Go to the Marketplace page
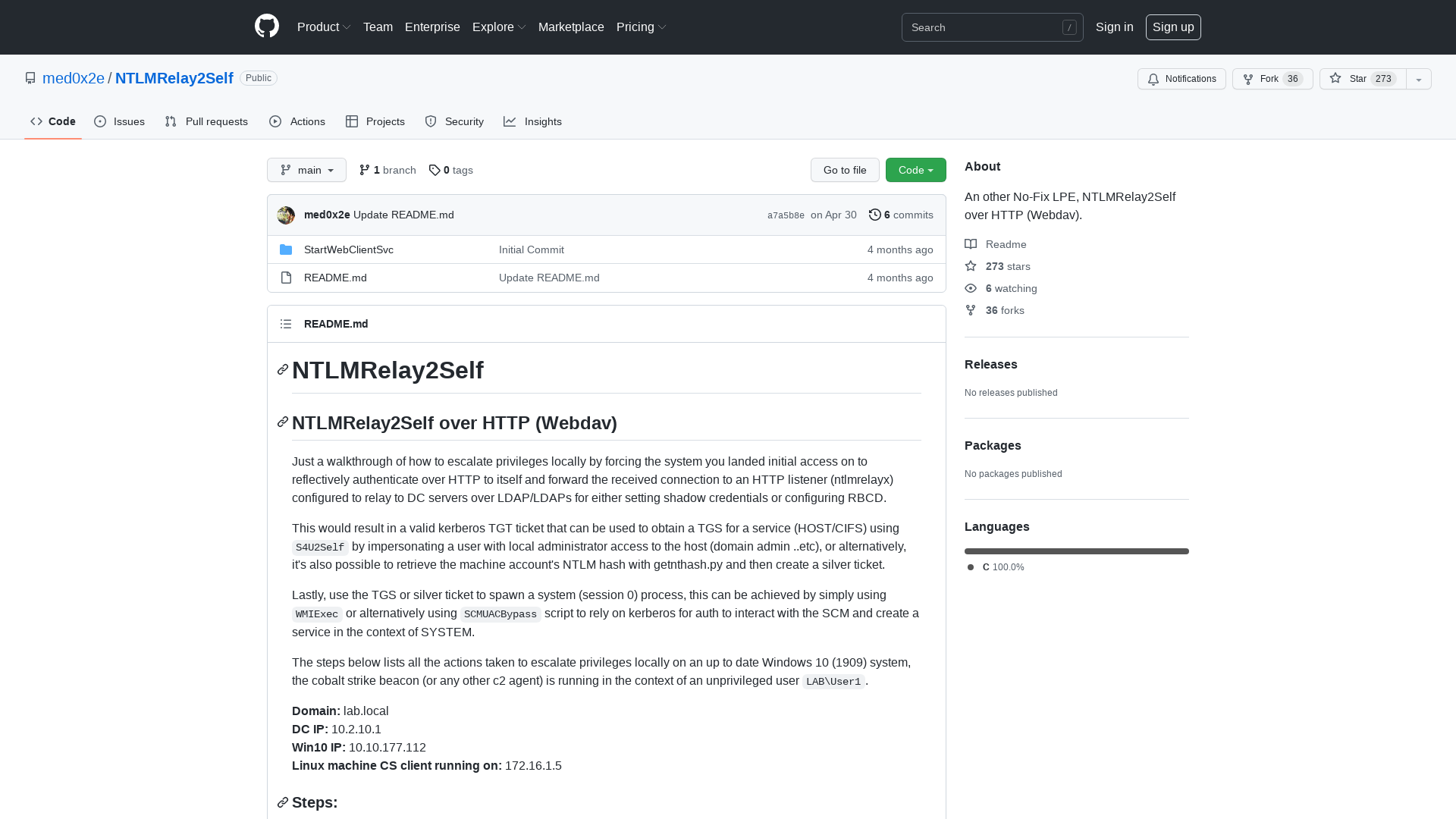Image resolution: width=1456 pixels, height=819 pixels. click(571, 27)
